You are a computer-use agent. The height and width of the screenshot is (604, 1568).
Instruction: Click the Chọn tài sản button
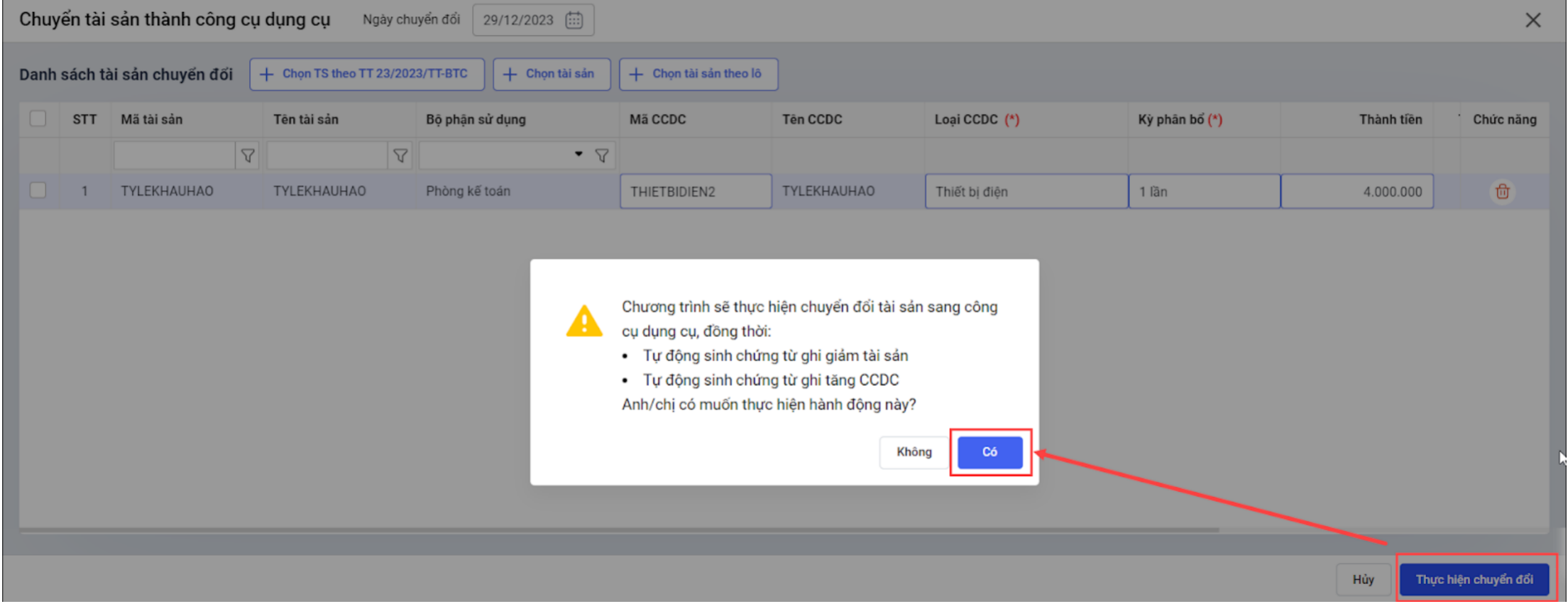[x=552, y=74]
